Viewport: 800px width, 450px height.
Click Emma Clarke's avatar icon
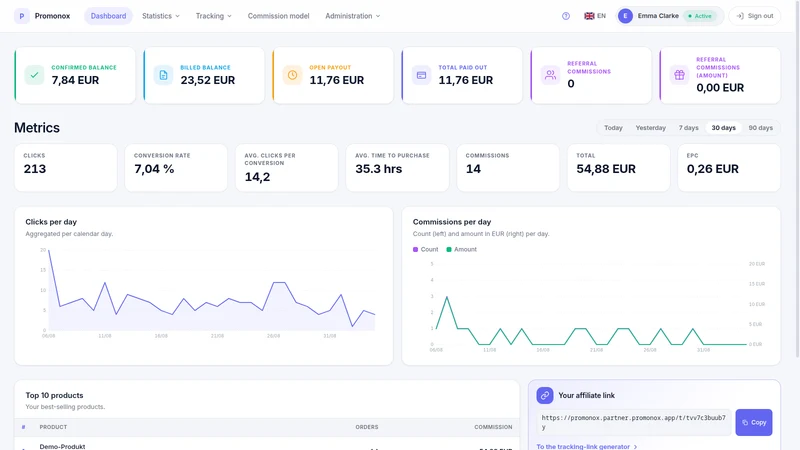[x=625, y=16]
